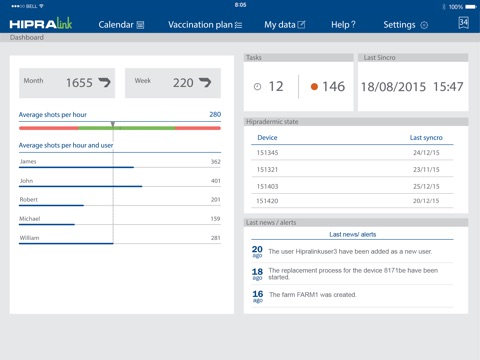Open the Calendar menu item

coord(121,25)
